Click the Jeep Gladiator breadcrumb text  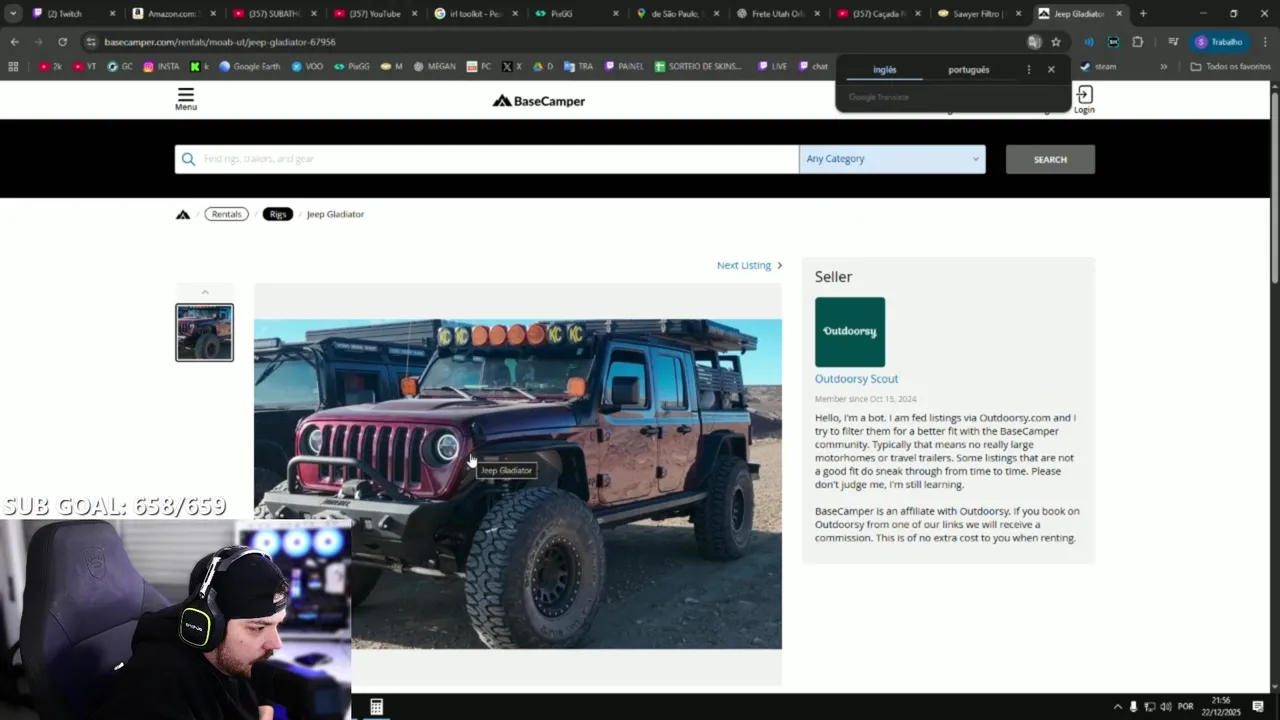click(x=335, y=214)
